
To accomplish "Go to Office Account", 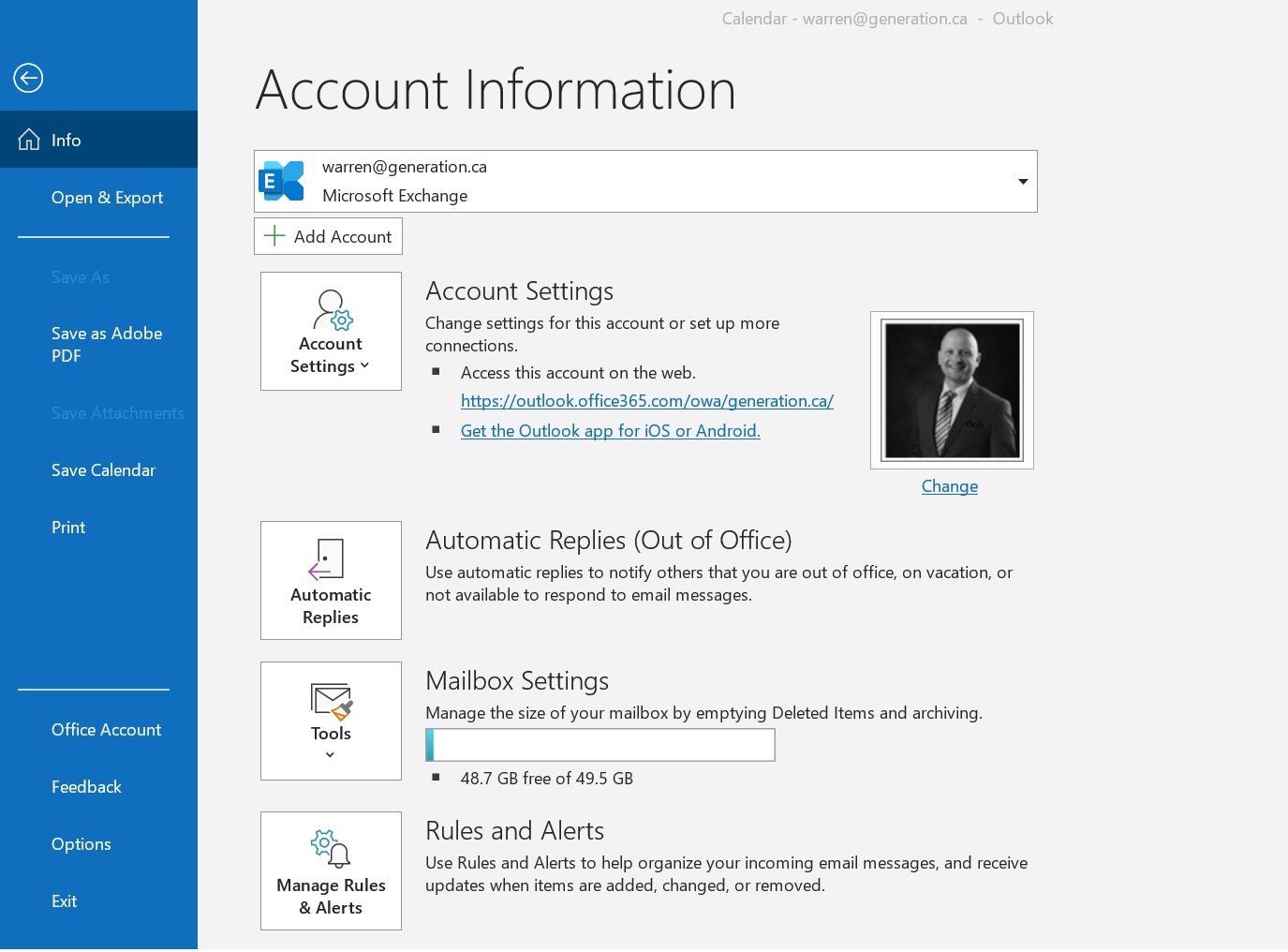I will tap(106, 730).
